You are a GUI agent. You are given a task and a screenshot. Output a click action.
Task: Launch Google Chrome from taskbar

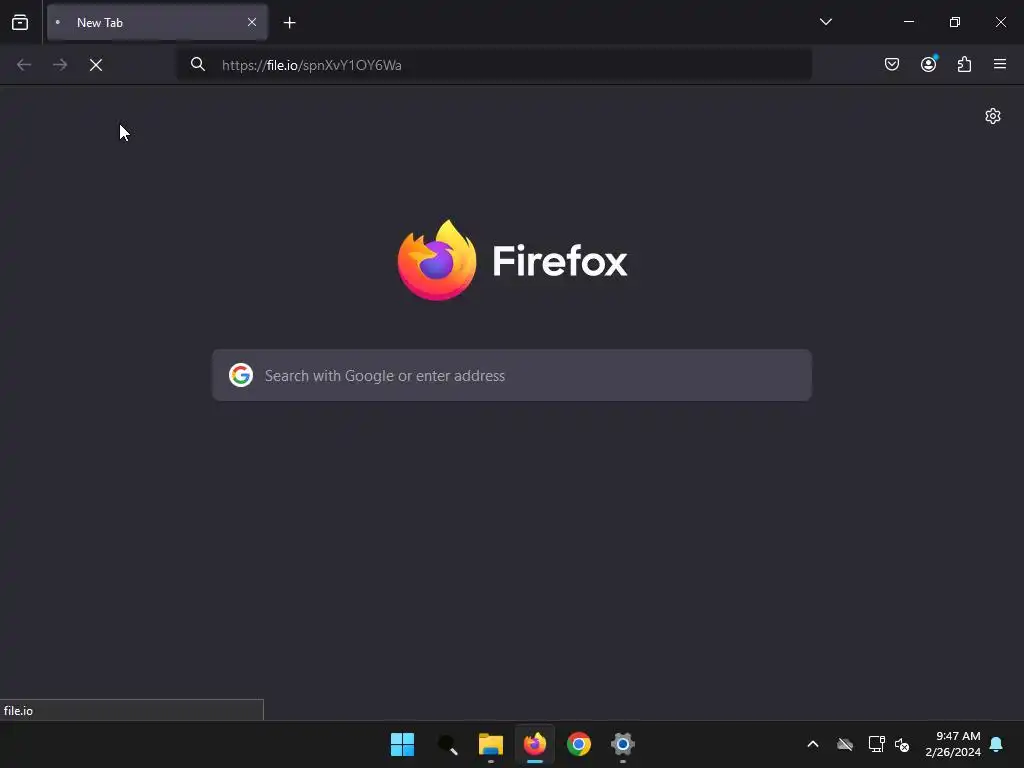tap(579, 744)
